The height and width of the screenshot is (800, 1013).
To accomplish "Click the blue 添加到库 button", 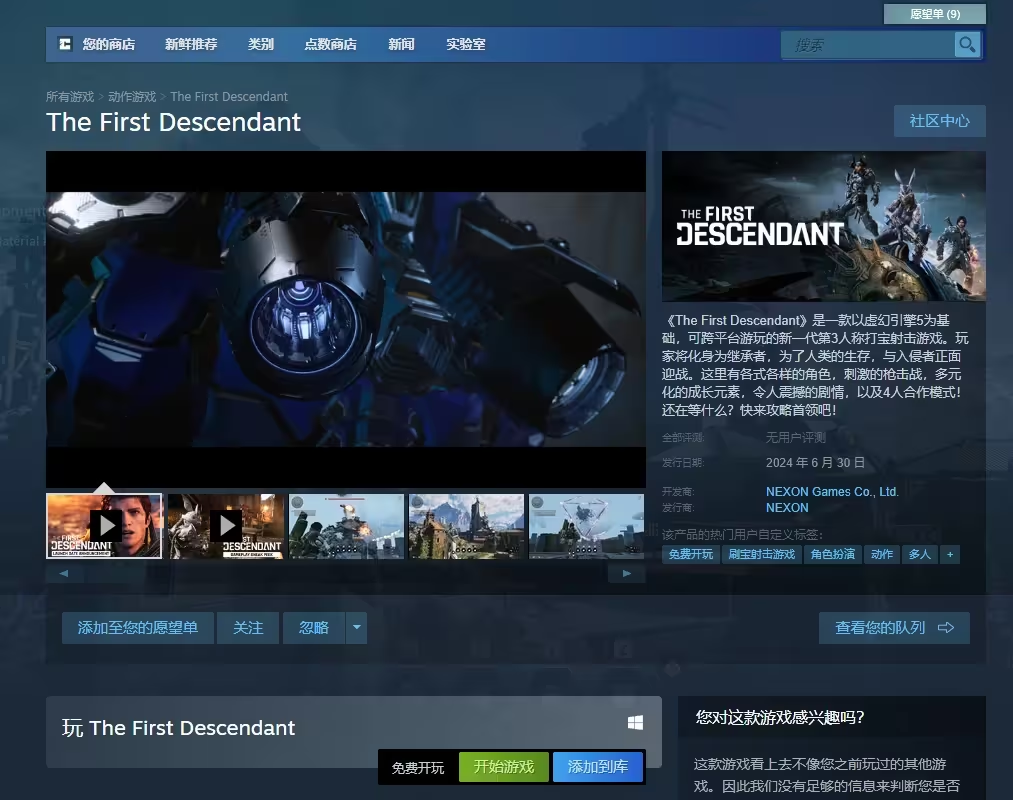I will (598, 767).
